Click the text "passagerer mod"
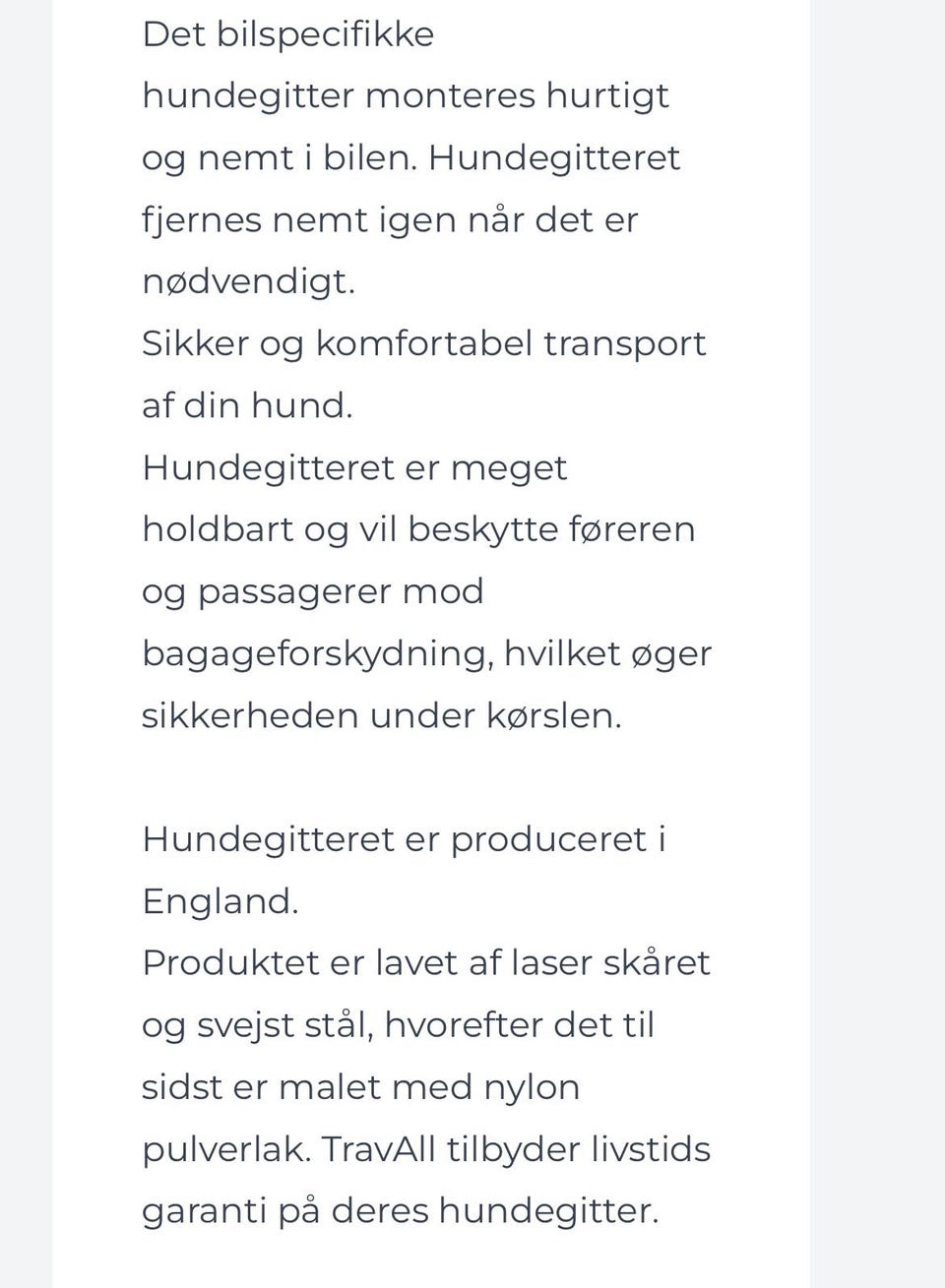 341,591
